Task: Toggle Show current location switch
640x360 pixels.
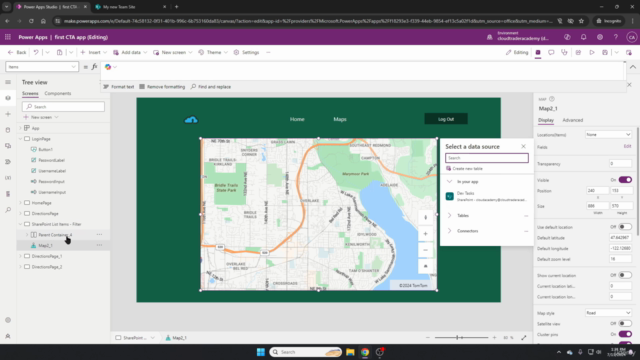Action: click(625, 275)
